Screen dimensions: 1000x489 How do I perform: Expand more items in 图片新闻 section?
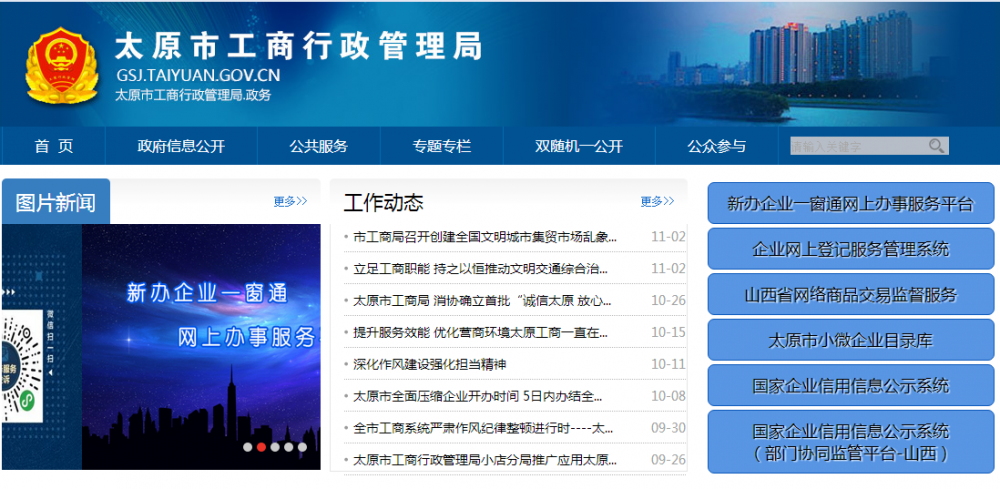pyautogui.click(x=290, y=201)
